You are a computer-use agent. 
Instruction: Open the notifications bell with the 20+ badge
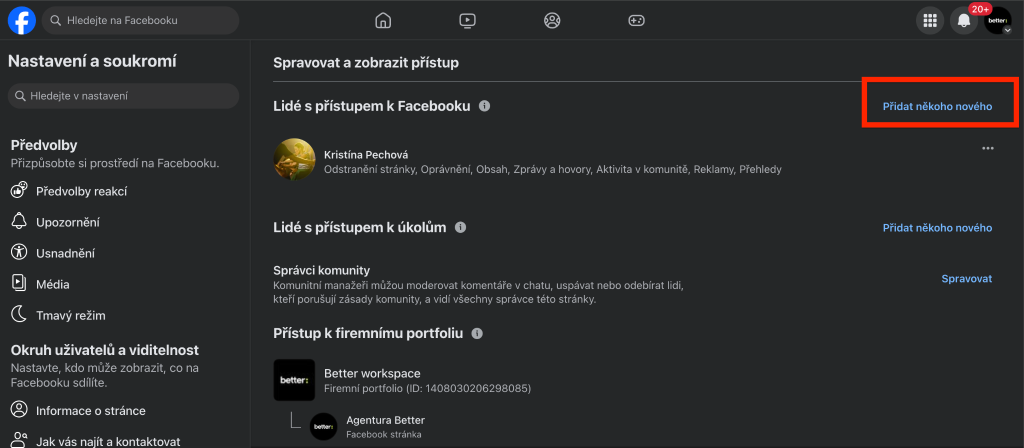click(963, 21)
